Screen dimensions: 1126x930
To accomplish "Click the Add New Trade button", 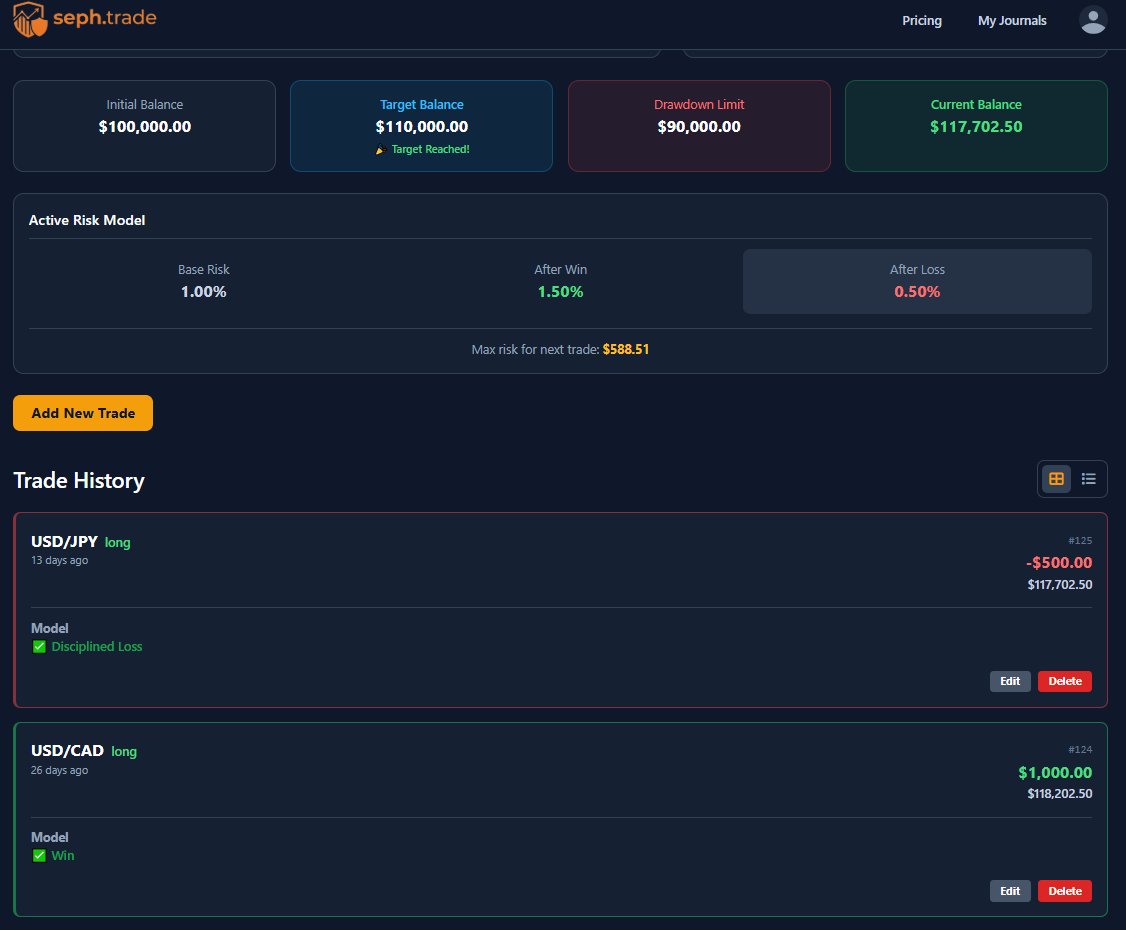I will click(x=83, y=413).
